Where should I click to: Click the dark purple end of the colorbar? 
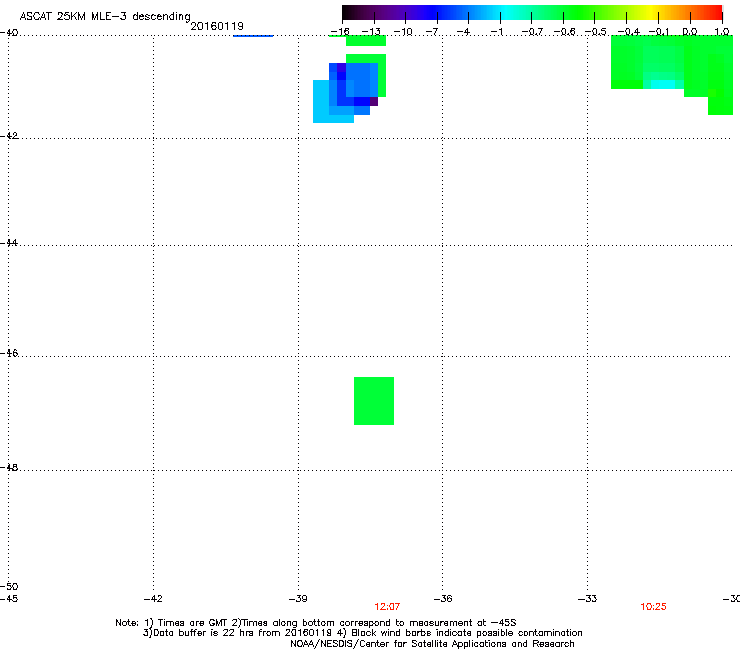pos(350,12)
